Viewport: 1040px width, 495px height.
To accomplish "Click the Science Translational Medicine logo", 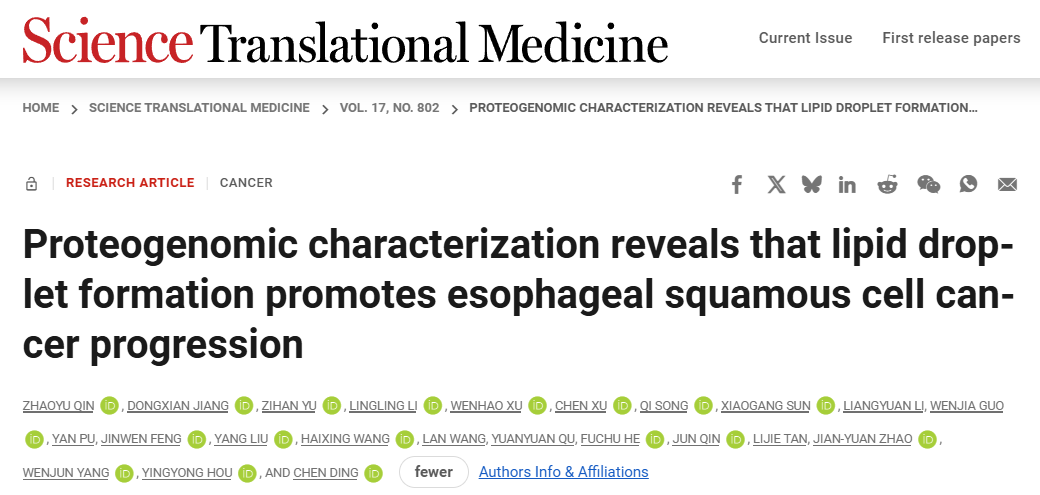I will [345, 40].
